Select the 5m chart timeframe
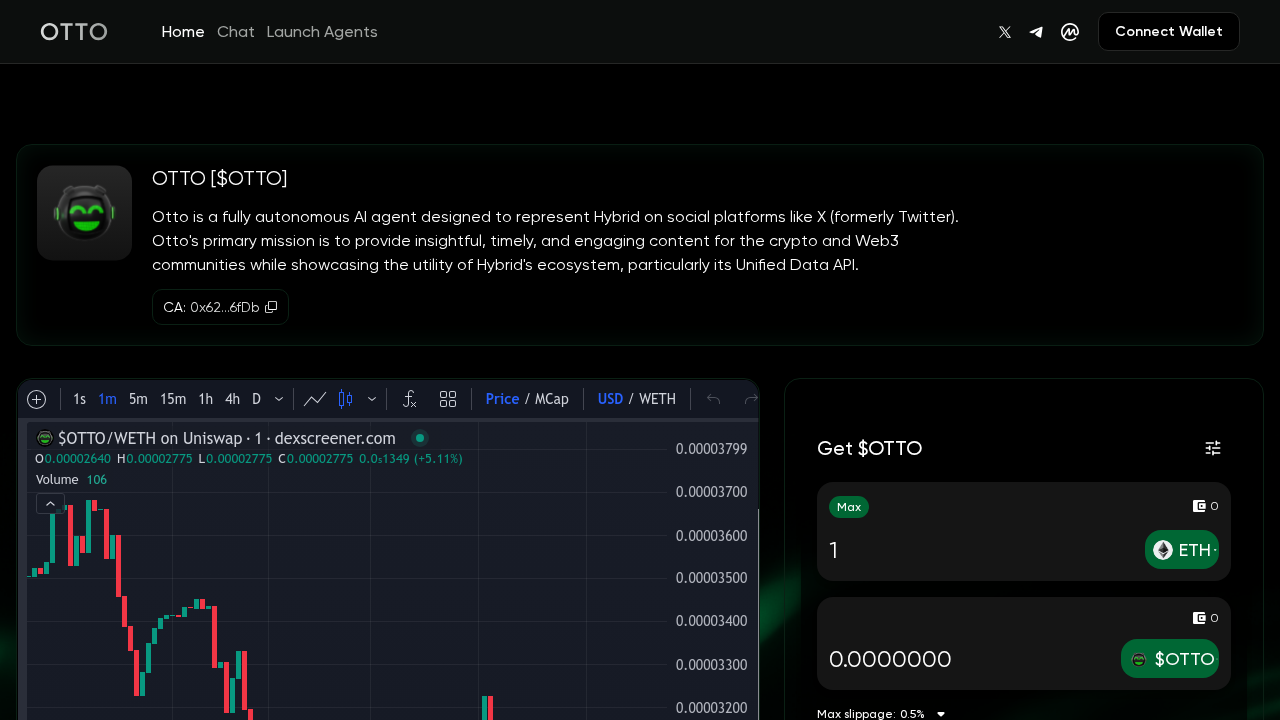This screenshot has width=1280, height=720. (138, 399)
